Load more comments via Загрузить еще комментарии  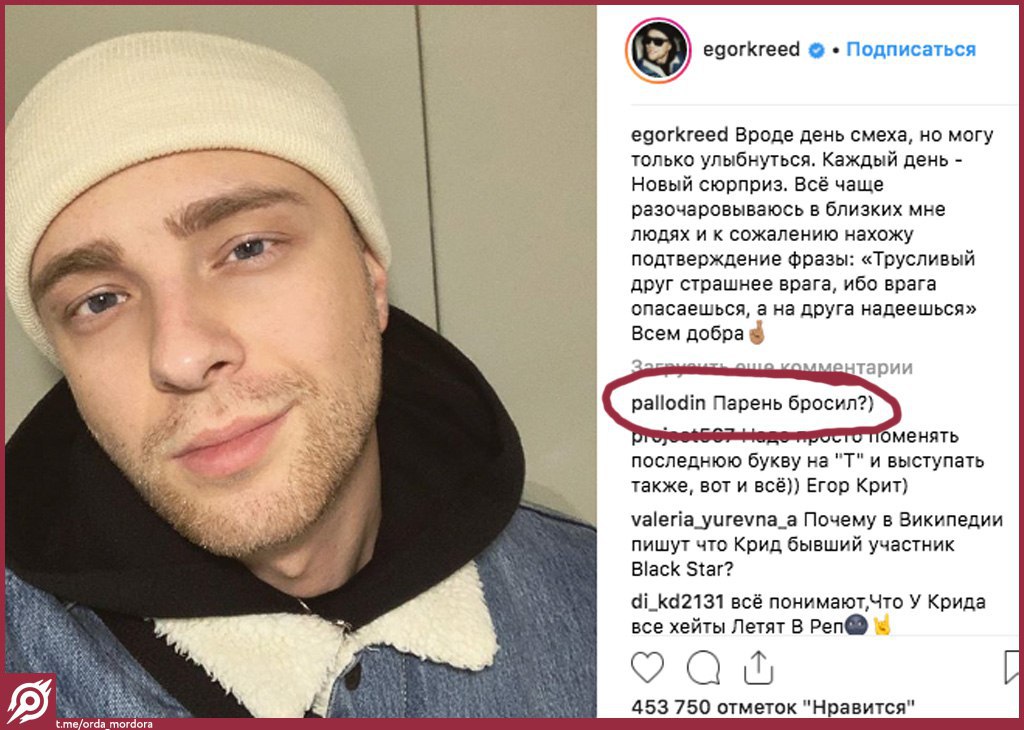[x=771, y=368]
